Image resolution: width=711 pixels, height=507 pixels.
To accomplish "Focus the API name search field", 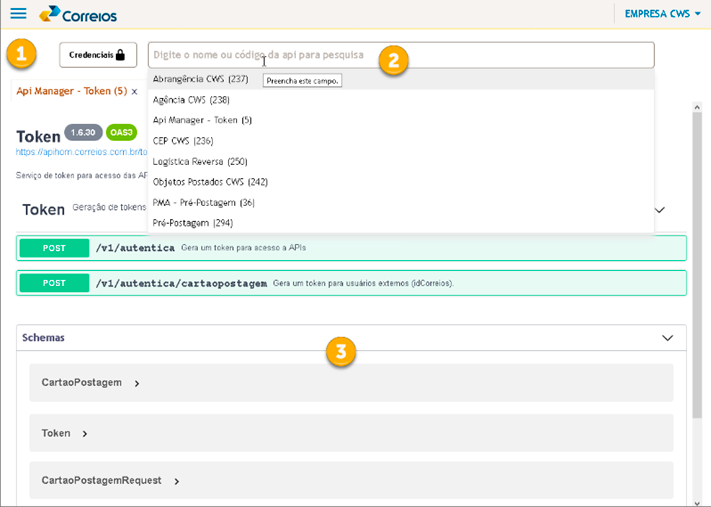I will [x=401, y=55].
